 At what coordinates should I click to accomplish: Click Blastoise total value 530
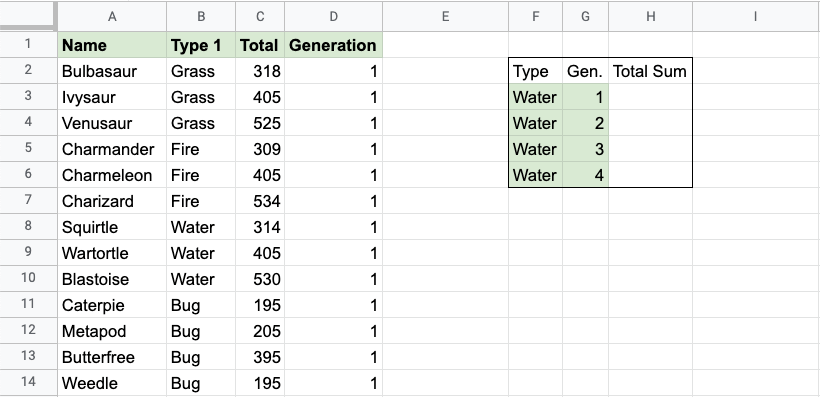(x=260, y=279)
